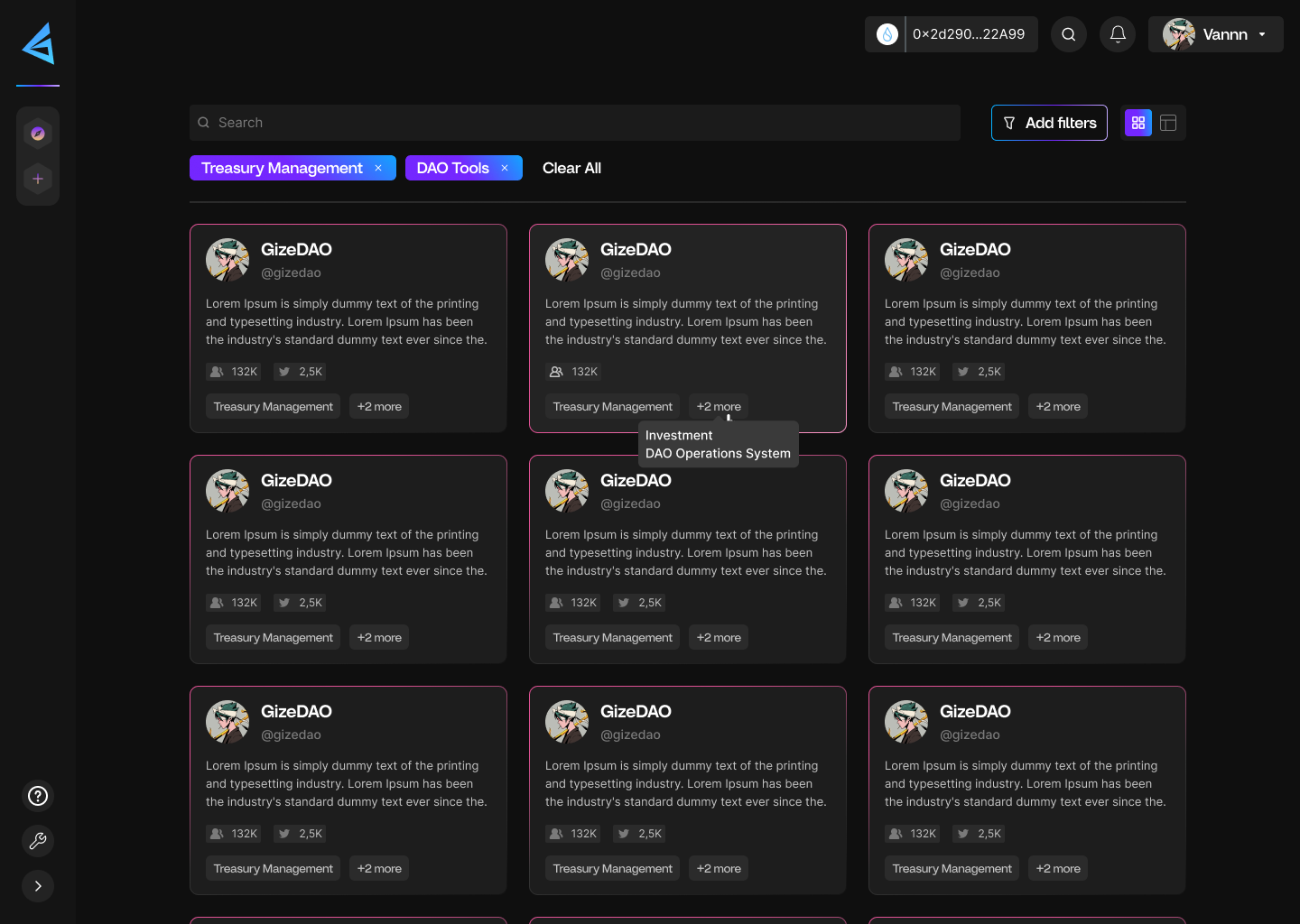Image resolution: width=1300 pixels, height=924 pixels.
Task: Open the help question mark icon
Action: pos(38,796)
